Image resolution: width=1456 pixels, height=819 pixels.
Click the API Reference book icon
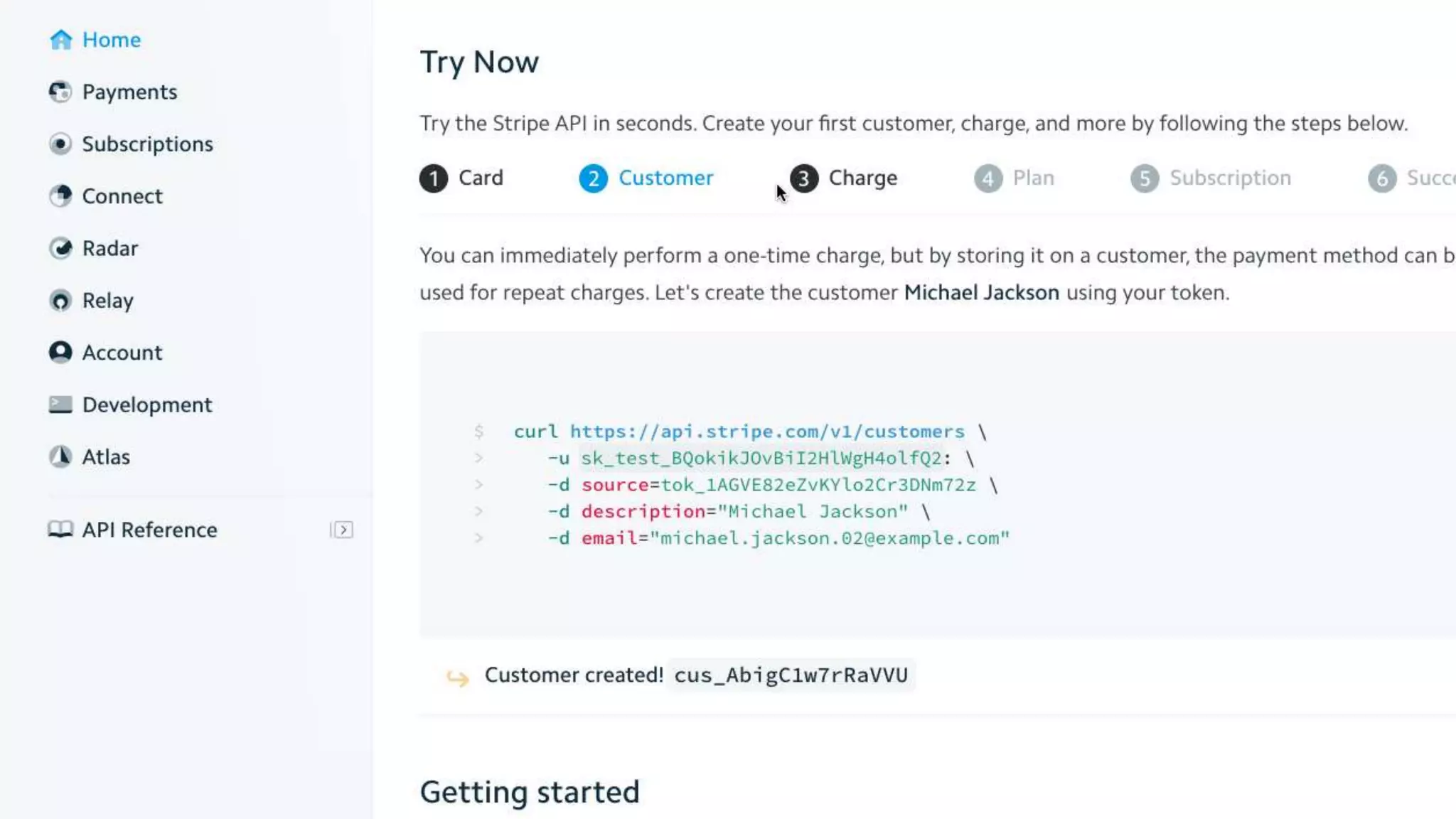tap(60, 530)
